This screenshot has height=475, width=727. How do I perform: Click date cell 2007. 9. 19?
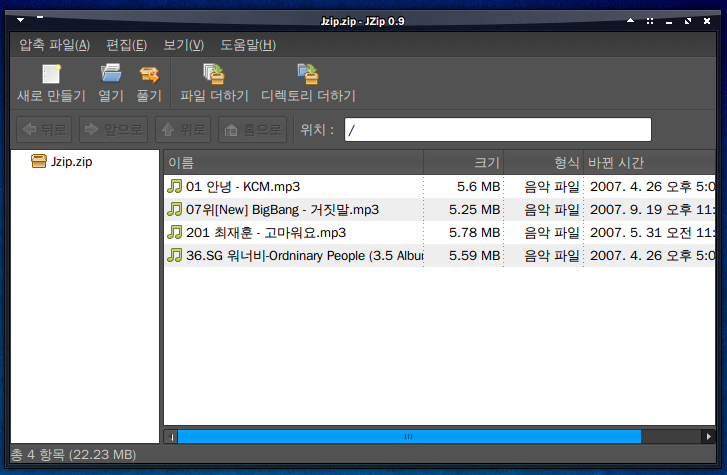652,210
